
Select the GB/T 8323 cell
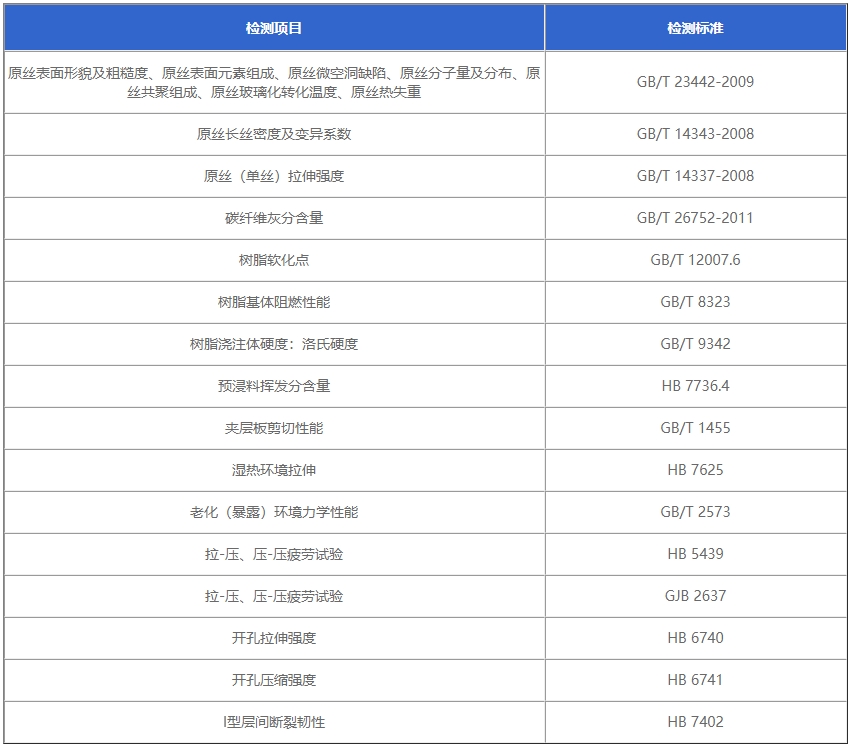[x=696, y=302]
